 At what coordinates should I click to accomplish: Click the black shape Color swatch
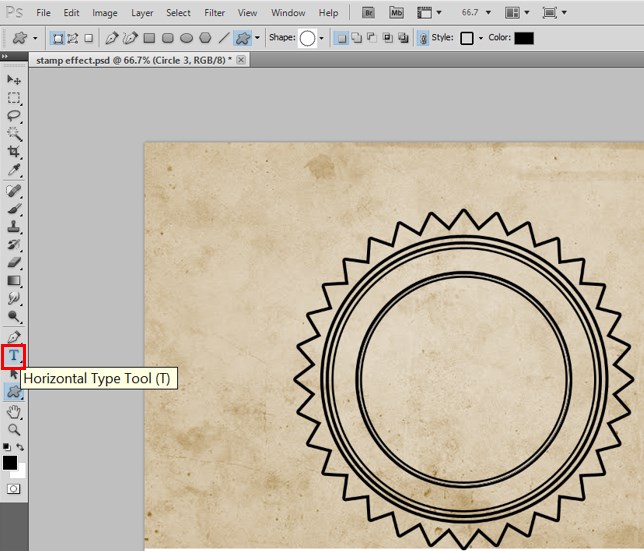(x=523, y=38)
